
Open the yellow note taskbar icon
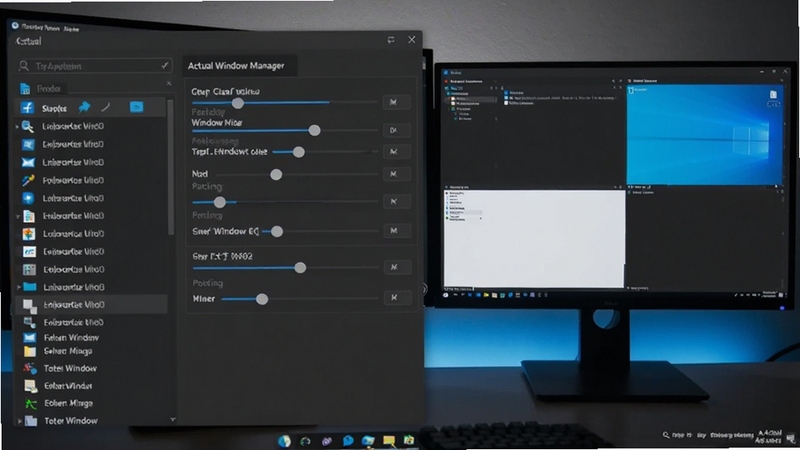pyautogui.click(x=389, y=441)
